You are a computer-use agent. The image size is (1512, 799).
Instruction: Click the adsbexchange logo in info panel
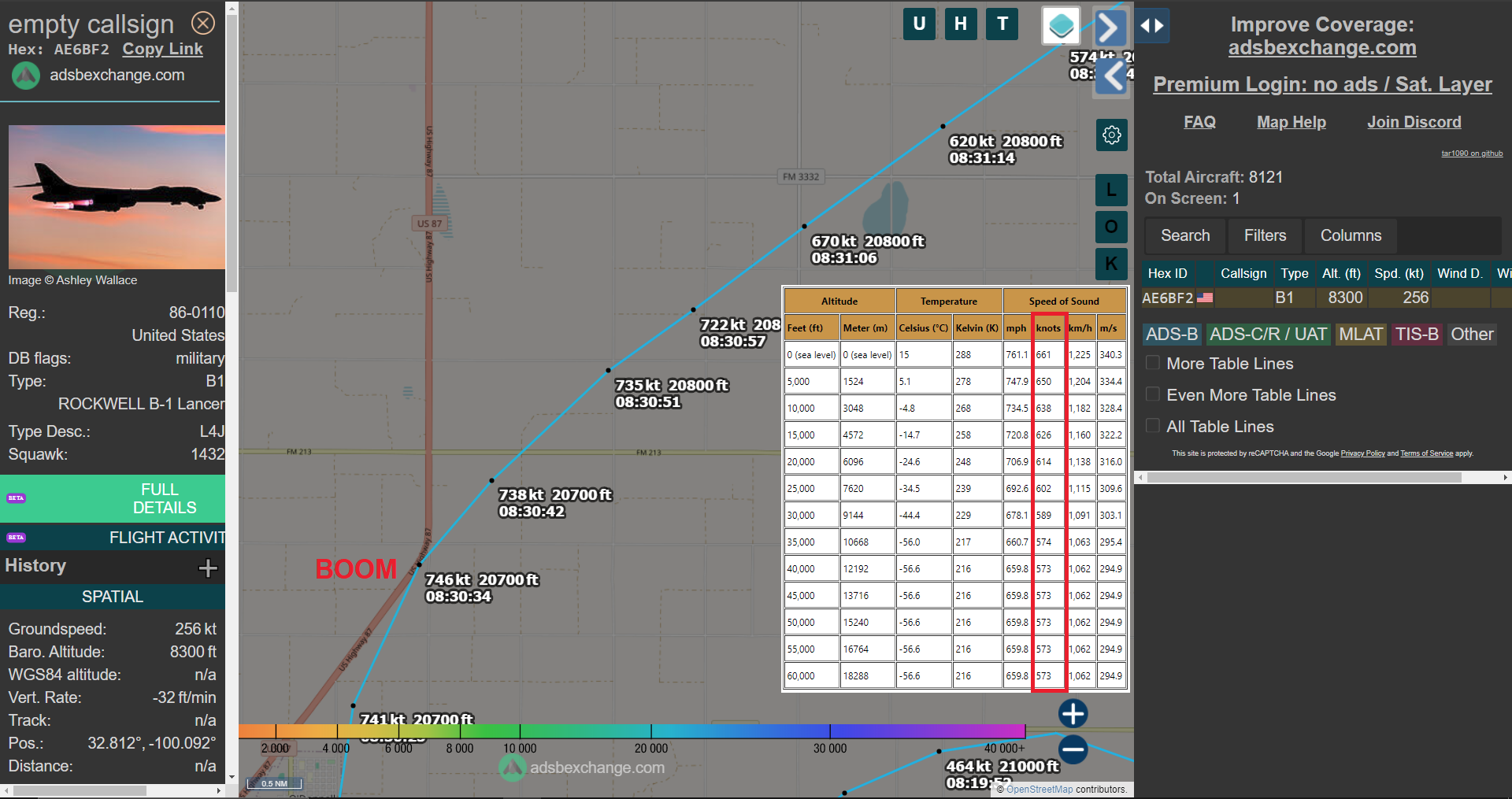26,76
